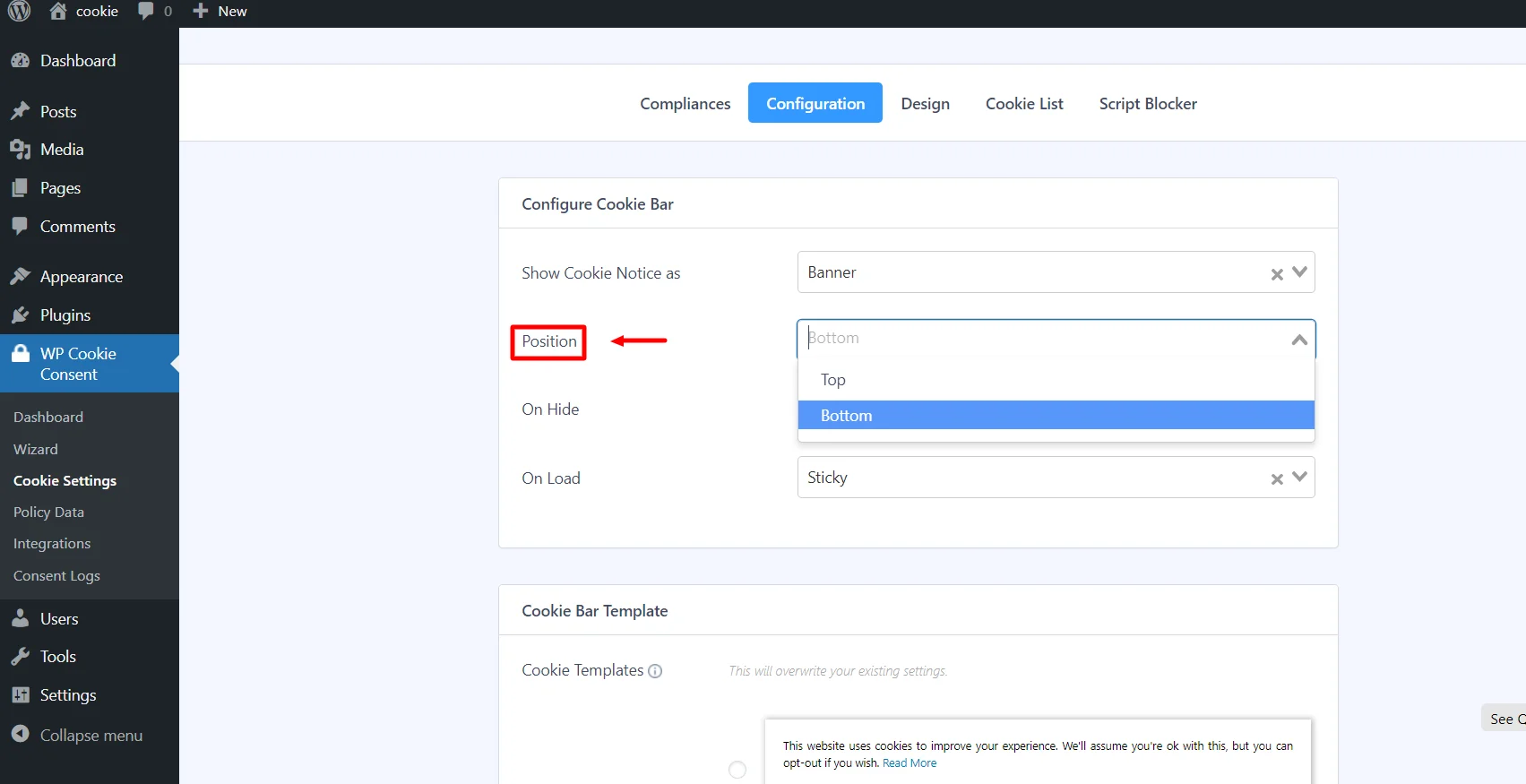This screenshot has width=1526, height=784.
Task: Open the comments bubble icon in toolbar
Action: pyautogui.click(x=146, y=11)
